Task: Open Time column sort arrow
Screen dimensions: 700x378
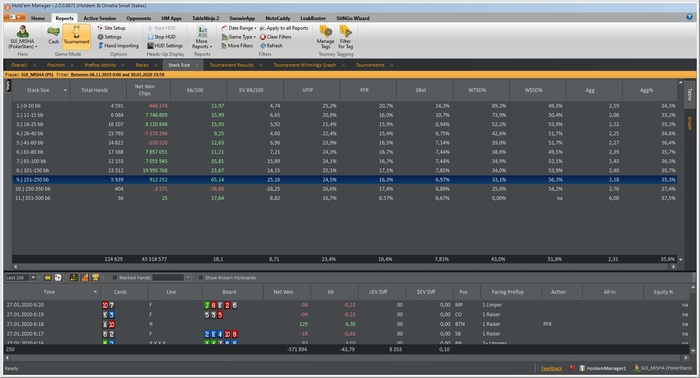Action: point(95,292)
